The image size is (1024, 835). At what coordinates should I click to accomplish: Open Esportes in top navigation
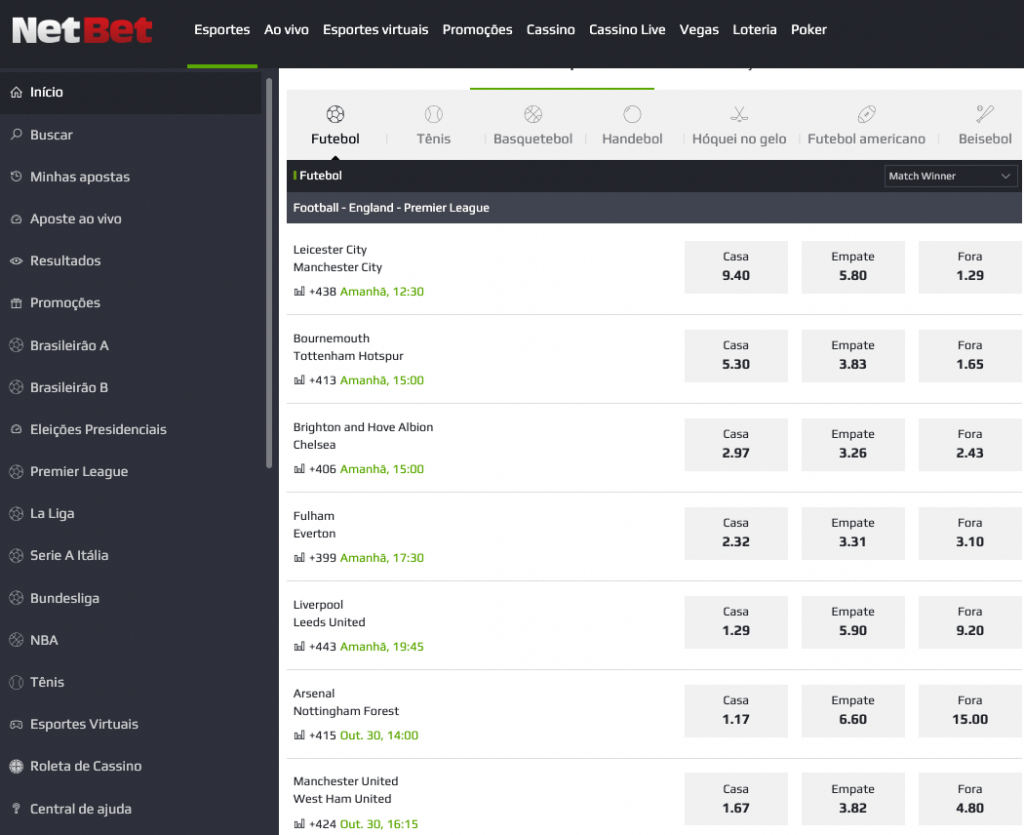(x=222, y=29)
